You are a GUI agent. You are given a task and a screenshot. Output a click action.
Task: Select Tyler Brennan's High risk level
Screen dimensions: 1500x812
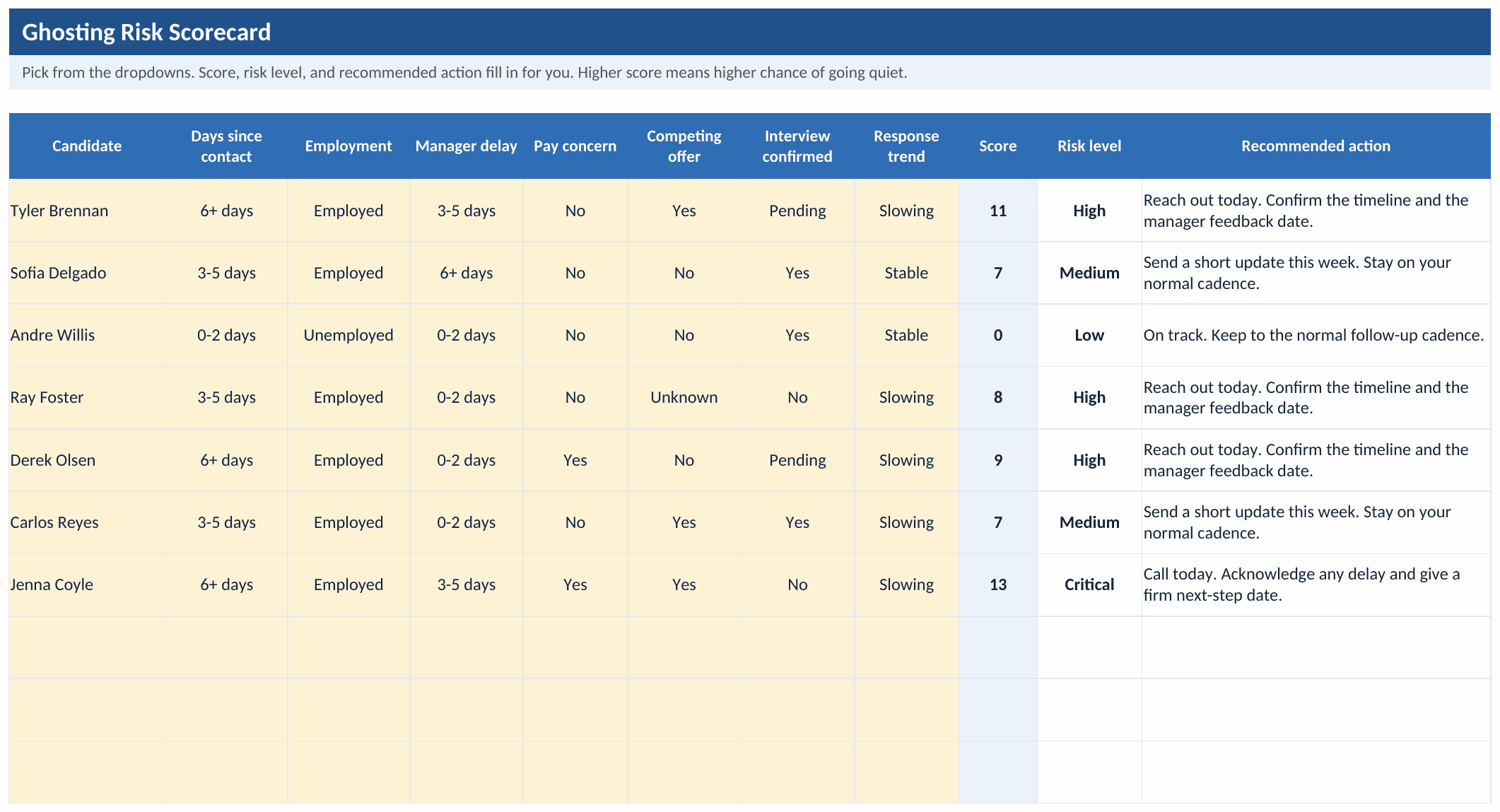[1089, 211]
